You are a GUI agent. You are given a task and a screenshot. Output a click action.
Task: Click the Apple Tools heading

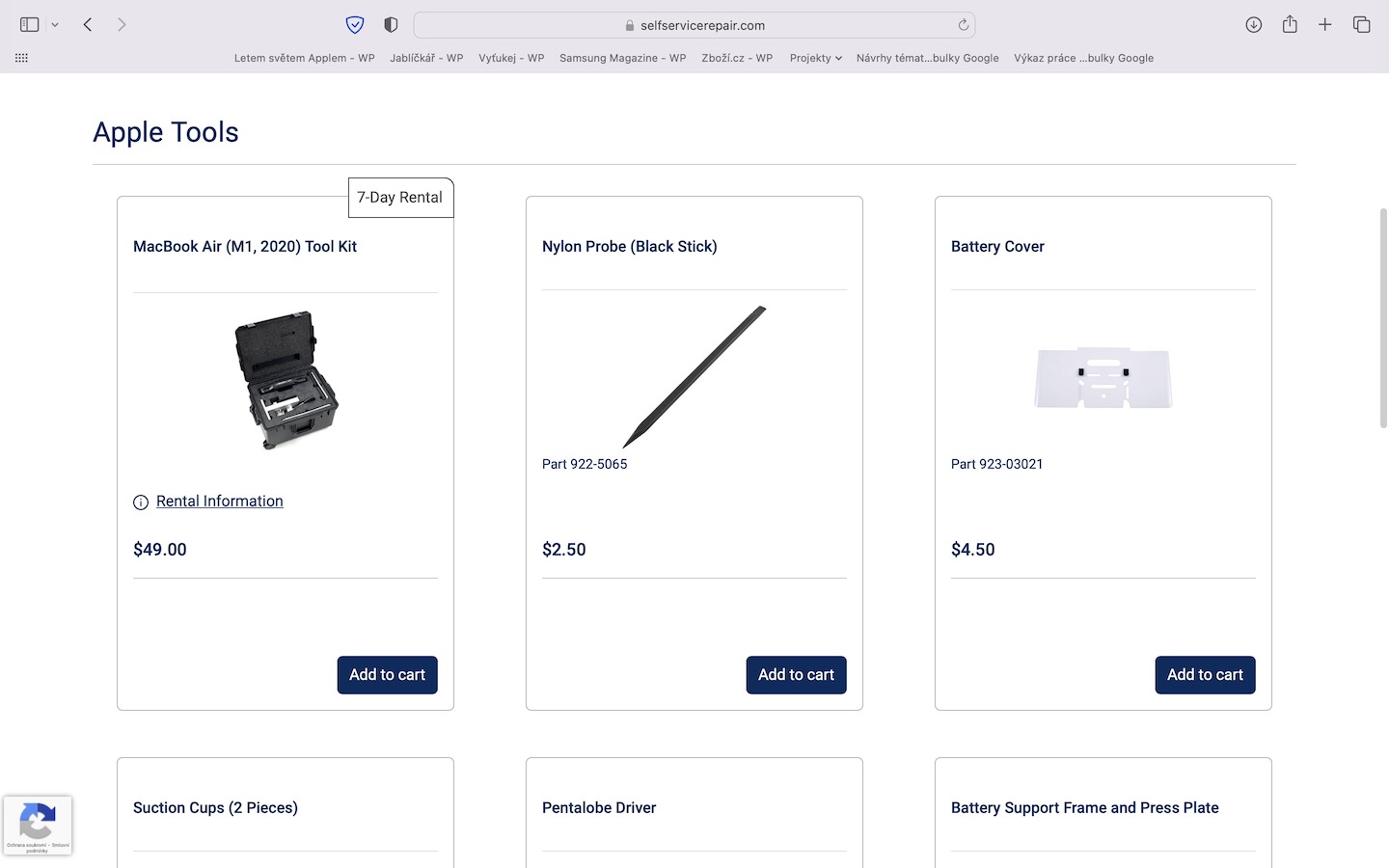[166, 132]
